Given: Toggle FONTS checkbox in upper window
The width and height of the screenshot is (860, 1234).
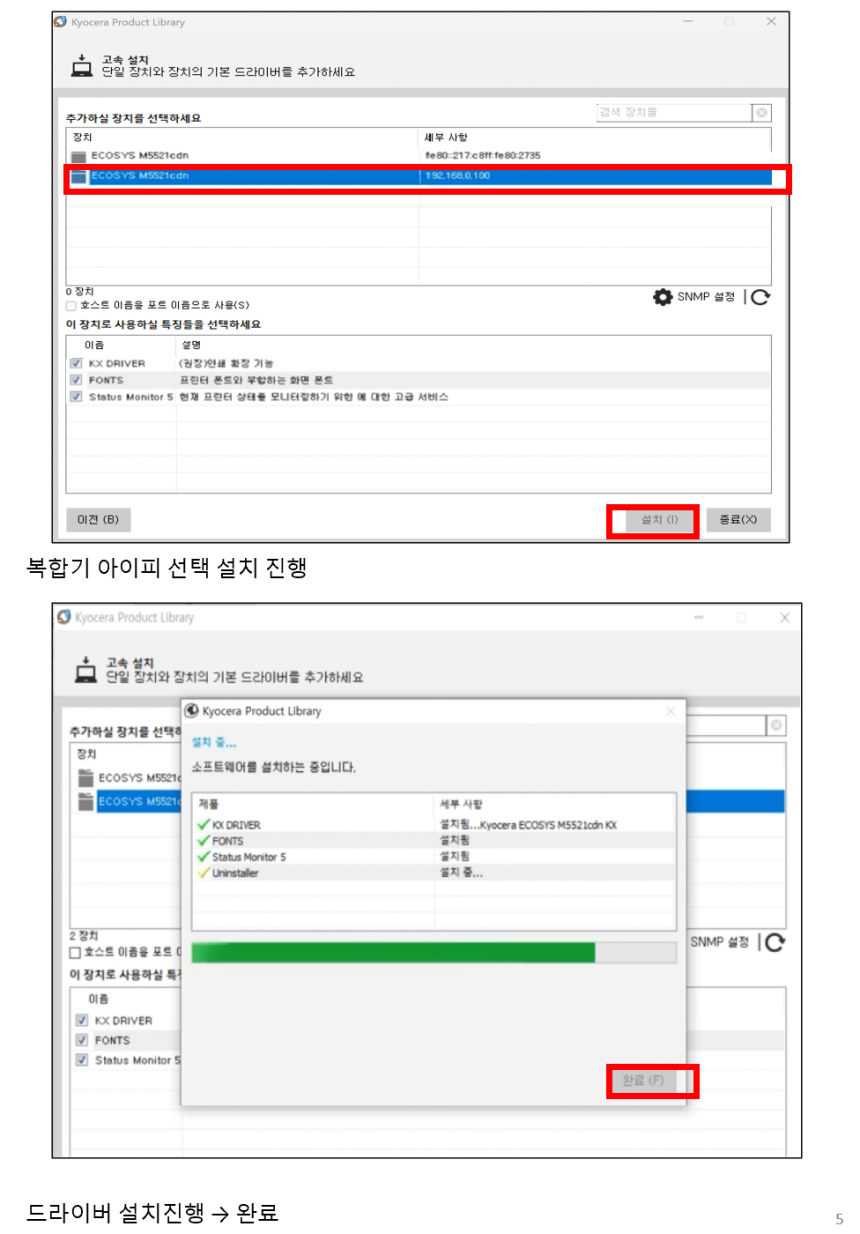Looking at the screenshot, I should click(x=76, y=380).
